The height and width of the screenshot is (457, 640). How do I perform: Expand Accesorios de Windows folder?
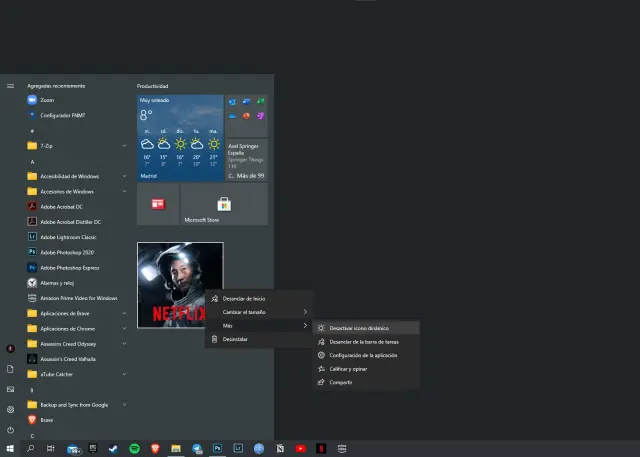75,191
